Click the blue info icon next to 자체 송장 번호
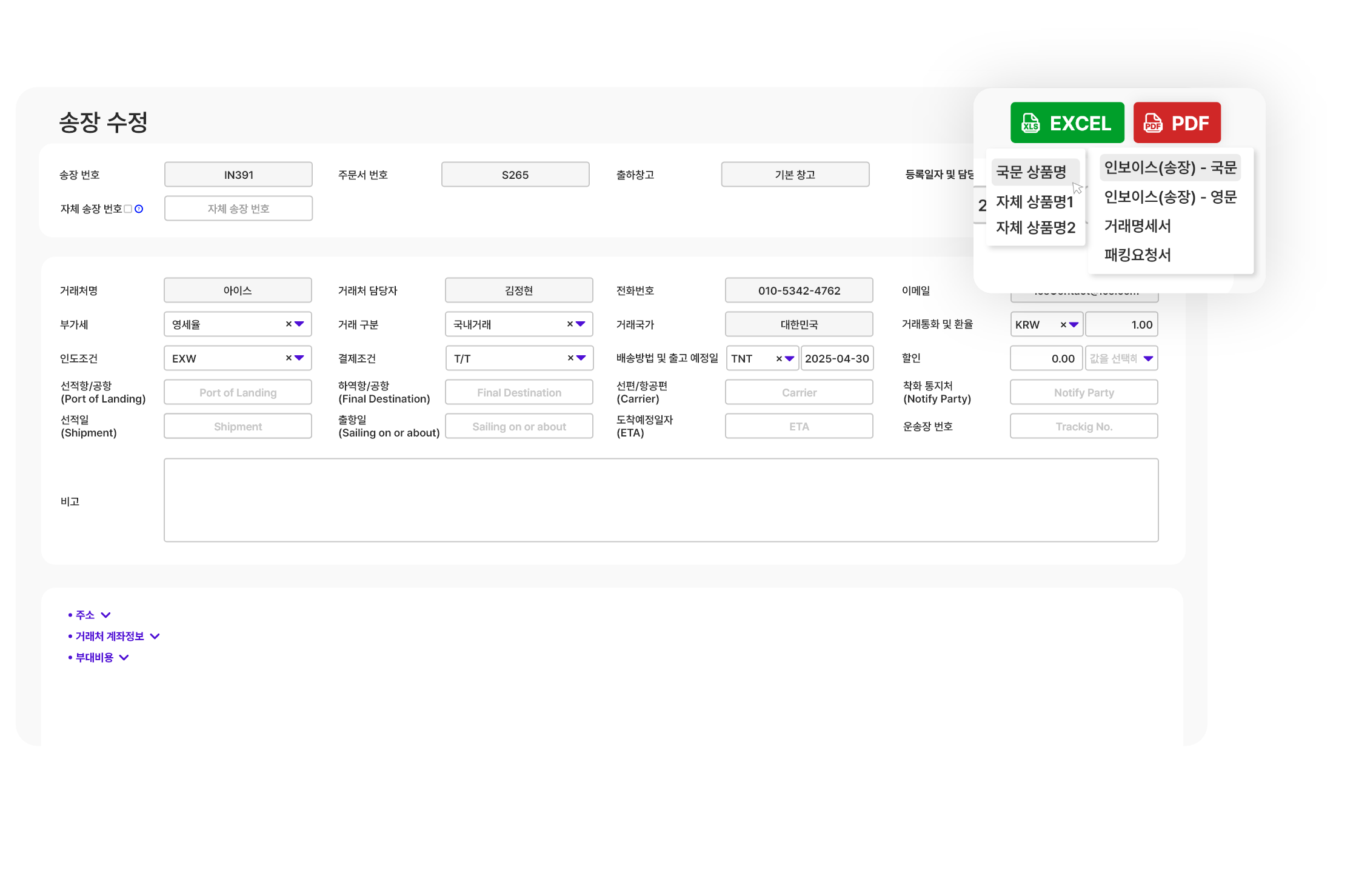1356x896 pixels. coord(139,209)
